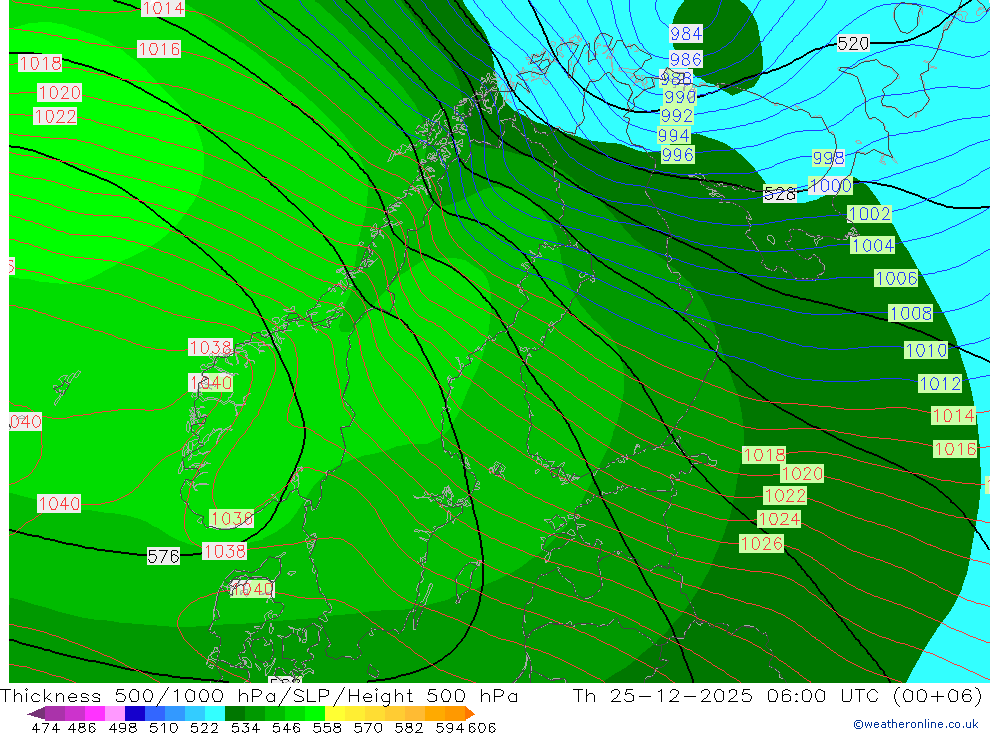Click the 522 legend value

click(205, 727)
